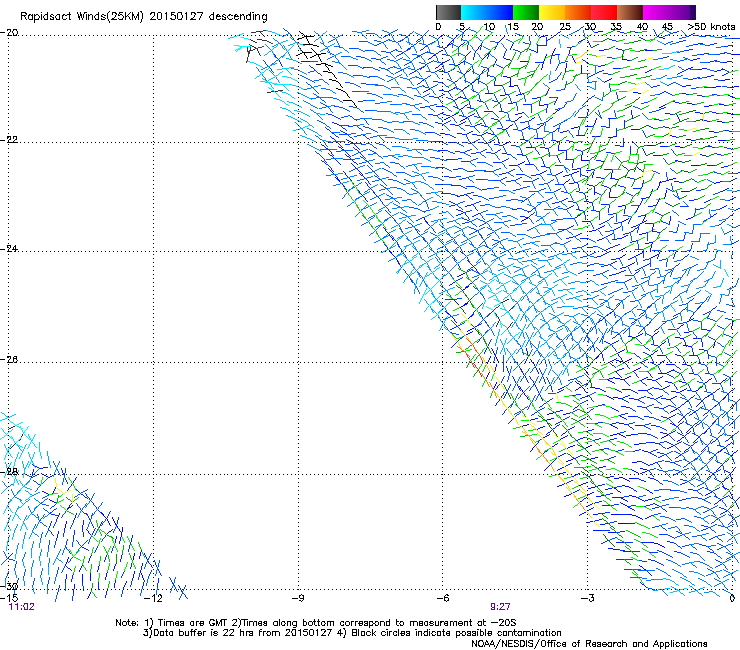Click the red 30-35 knots legend color
The image size is (740, 650).
(x=604, y=12)
